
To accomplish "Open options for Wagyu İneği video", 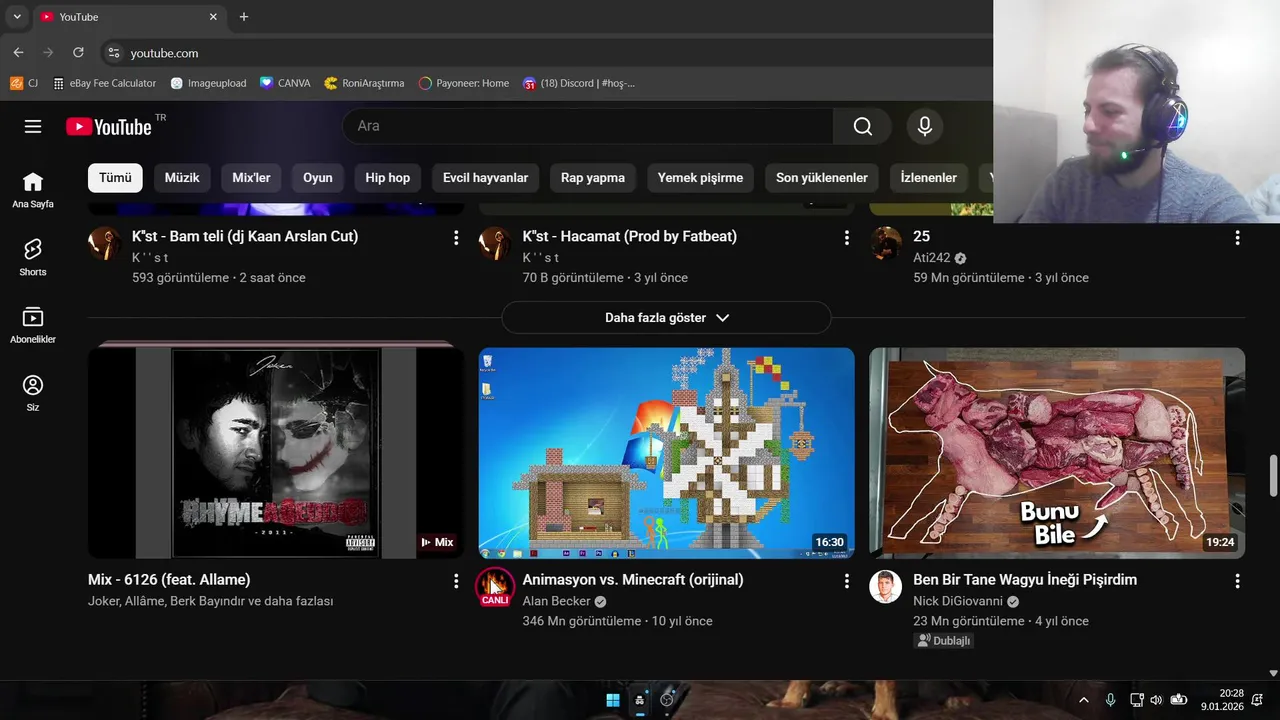I will click(1237, 581).
